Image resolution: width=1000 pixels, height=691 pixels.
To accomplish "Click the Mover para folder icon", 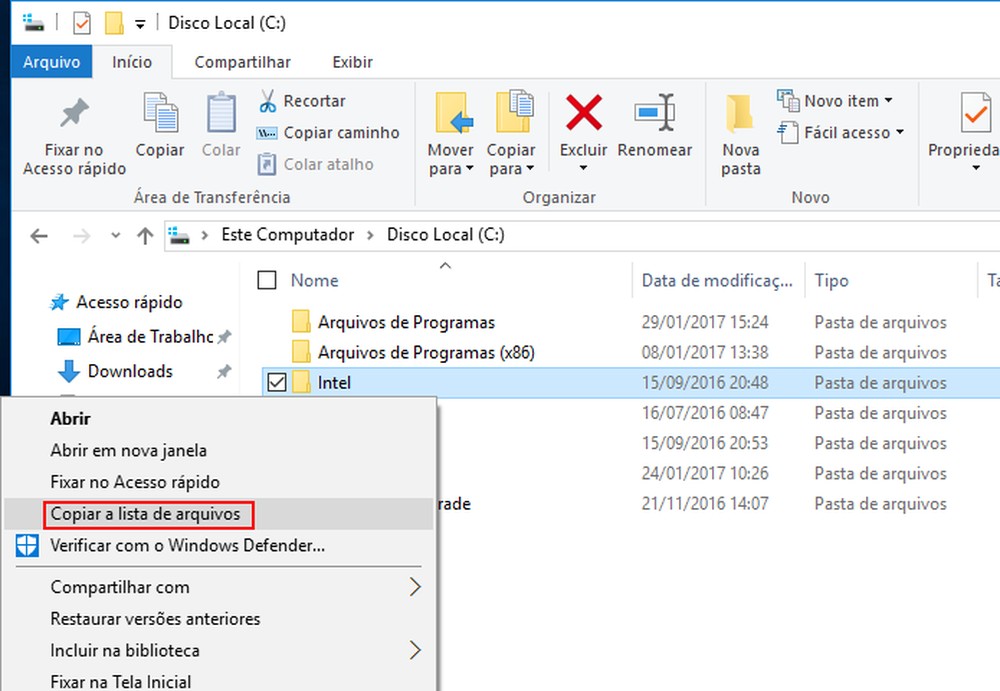I will (x=453, y=113).
